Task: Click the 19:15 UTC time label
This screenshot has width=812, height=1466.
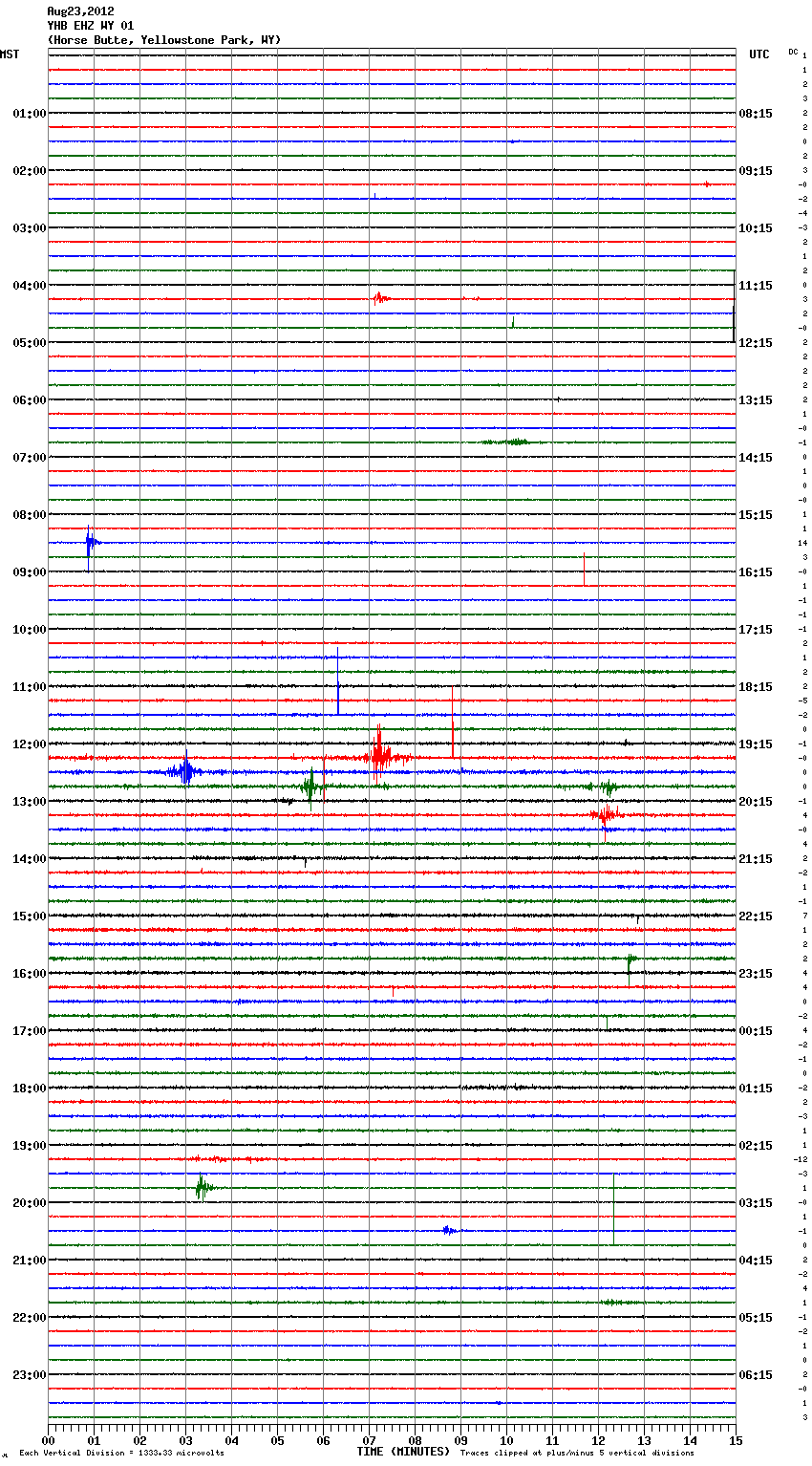Action: [x=756, y=744]
